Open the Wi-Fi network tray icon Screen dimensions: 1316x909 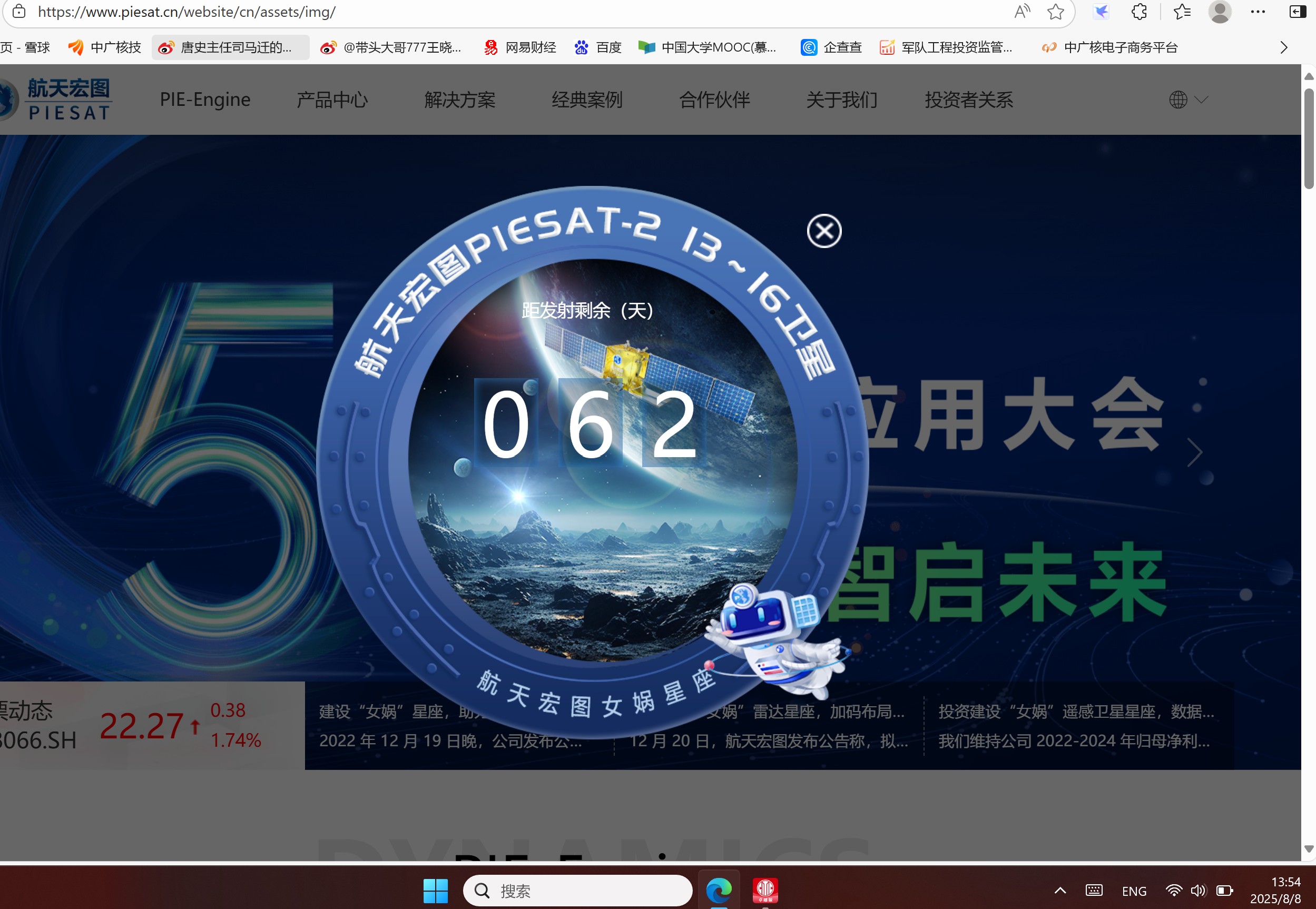pyautogui.click(x=1173, y=890)
